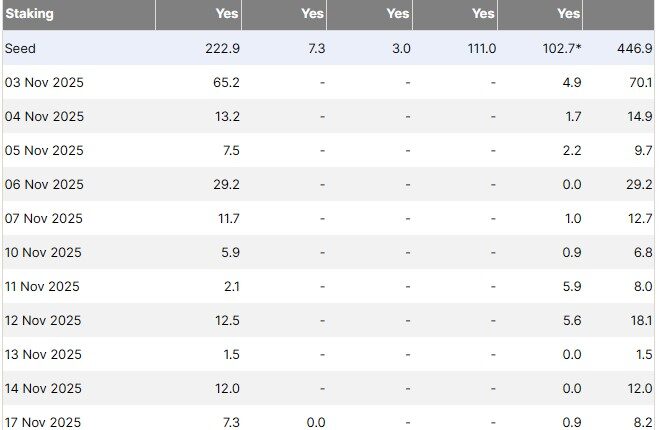This screenshot has width=662, height=430.
Task: Select the 222.9 cell in Seed row
Action: pyautogui.click(x=220, y=48)
